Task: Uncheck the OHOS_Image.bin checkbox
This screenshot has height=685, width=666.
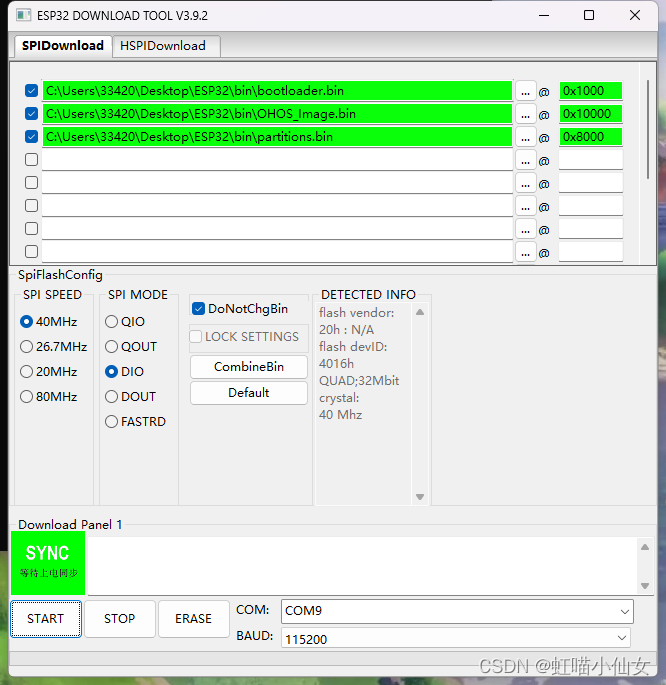Action: pos(31,114)
